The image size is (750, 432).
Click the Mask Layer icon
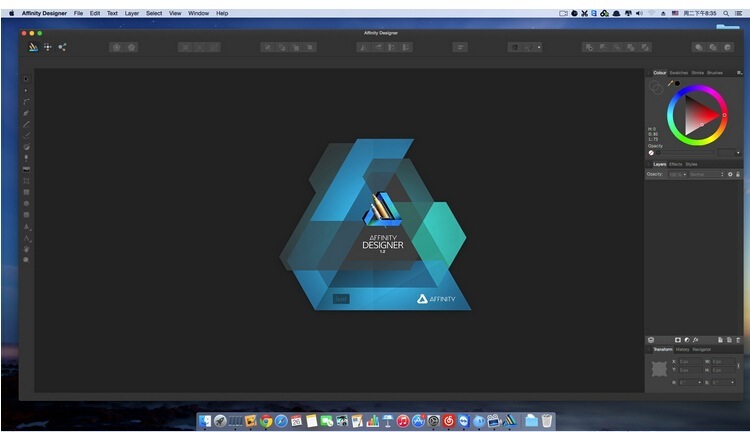click(678, 340)
